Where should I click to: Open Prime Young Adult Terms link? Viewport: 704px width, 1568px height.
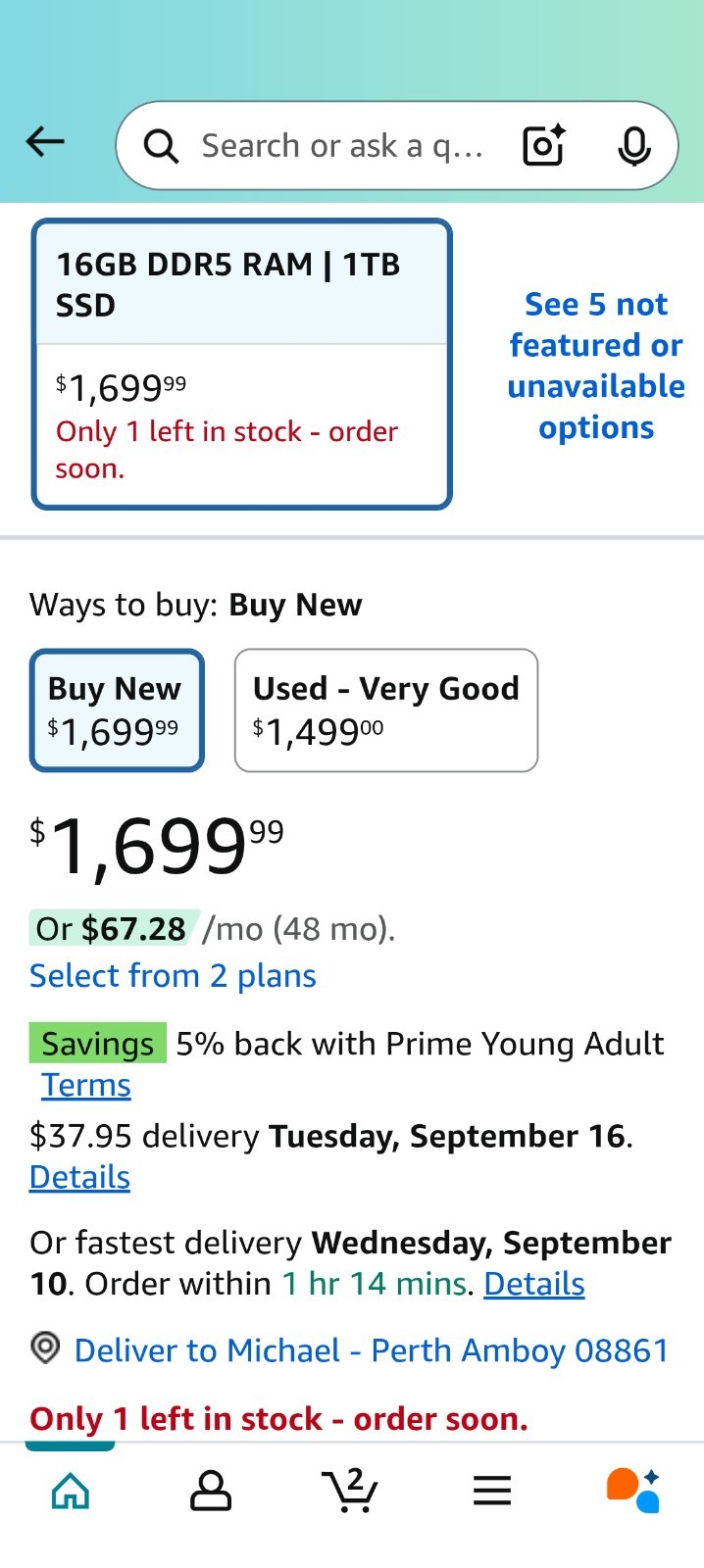pos(86,1086)
